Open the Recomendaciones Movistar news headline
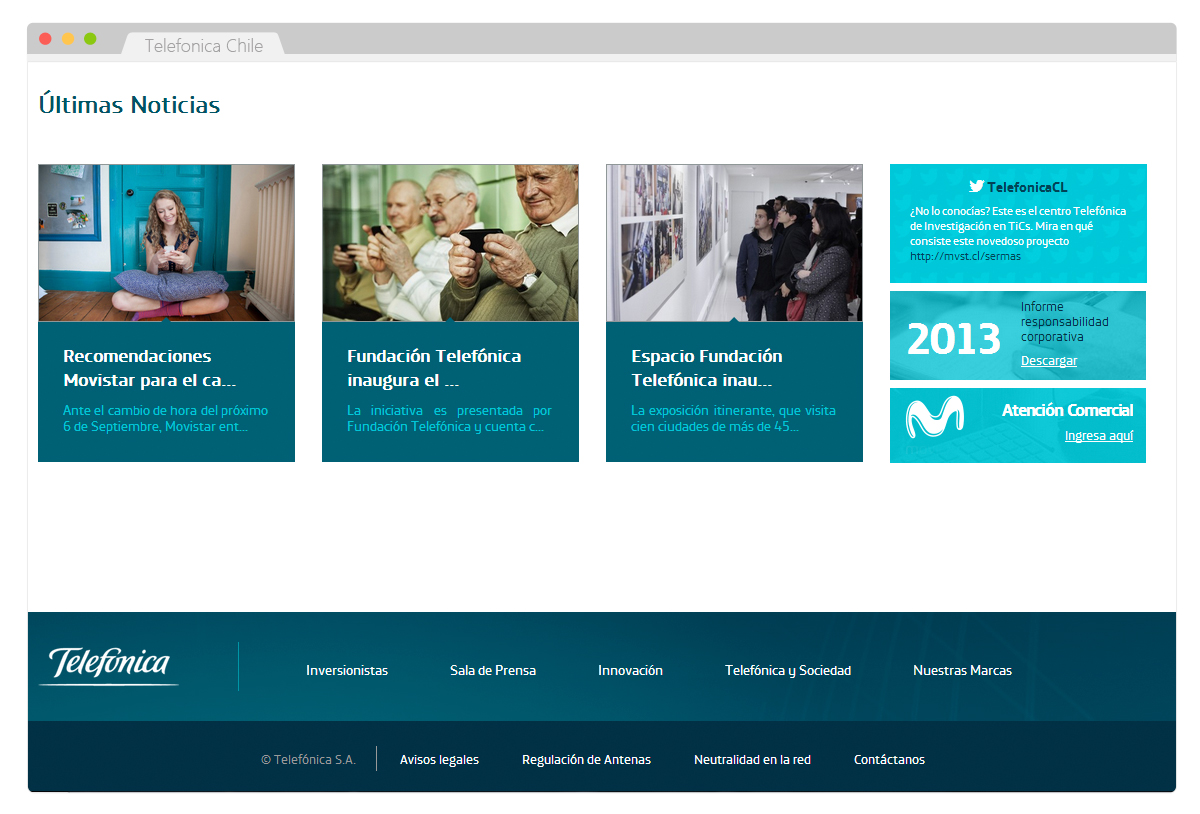Image resolution: width=1200 pixels, height=814 pixels. coord(150,368)
